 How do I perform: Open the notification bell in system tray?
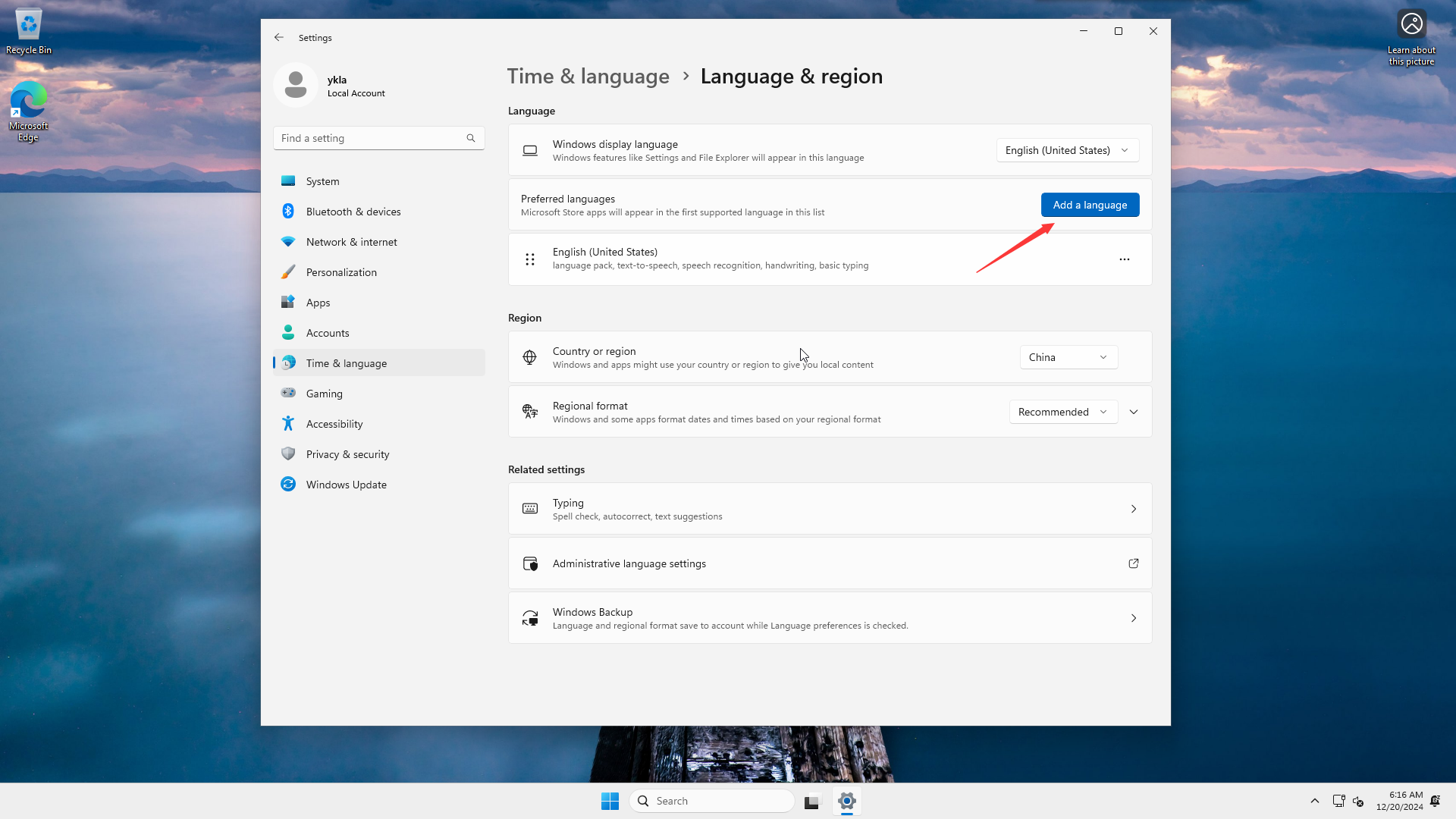(1436, 801)
